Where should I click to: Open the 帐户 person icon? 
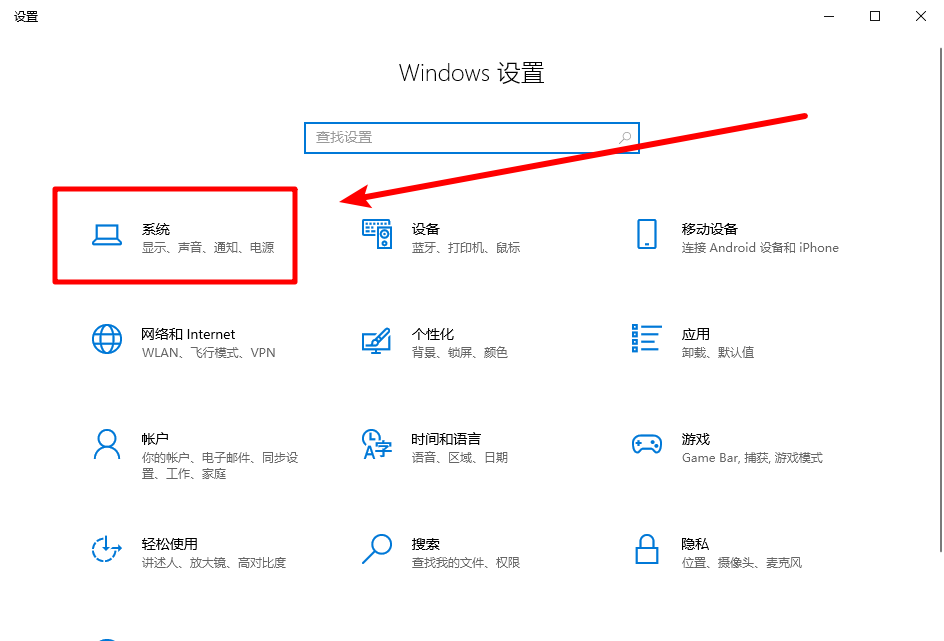click(x=107, y=444)
